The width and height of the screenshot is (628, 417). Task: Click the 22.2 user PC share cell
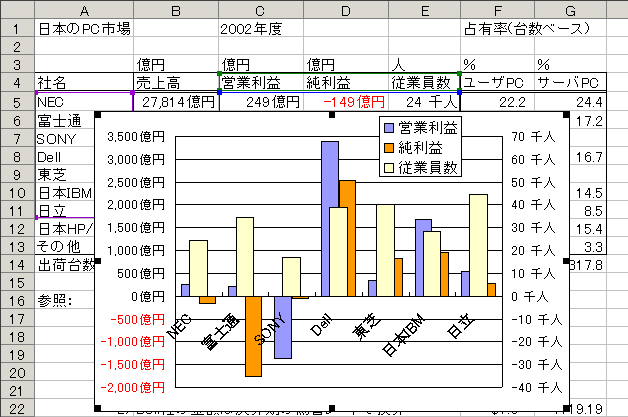click(497, 102)
